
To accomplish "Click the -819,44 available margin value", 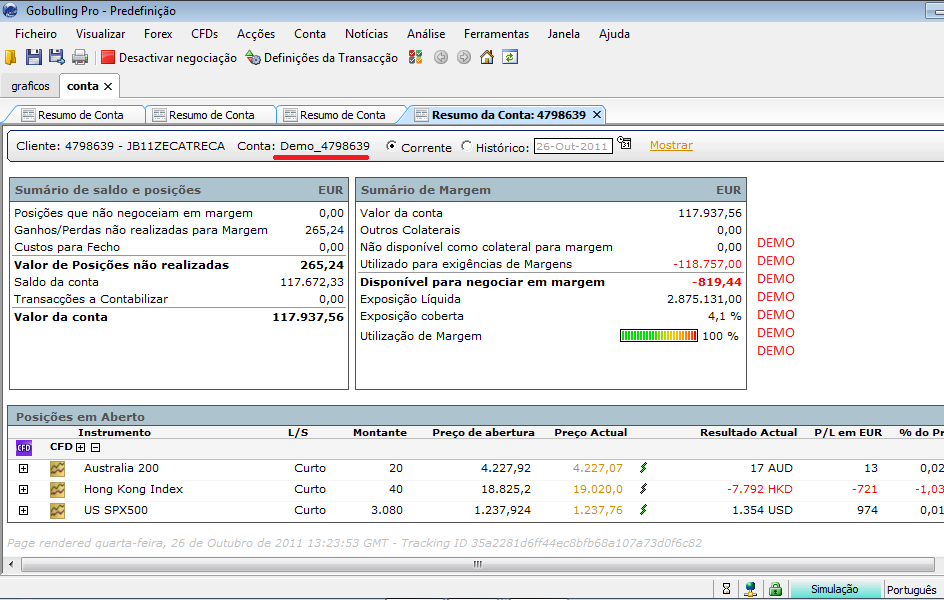I will click(716, 282).
